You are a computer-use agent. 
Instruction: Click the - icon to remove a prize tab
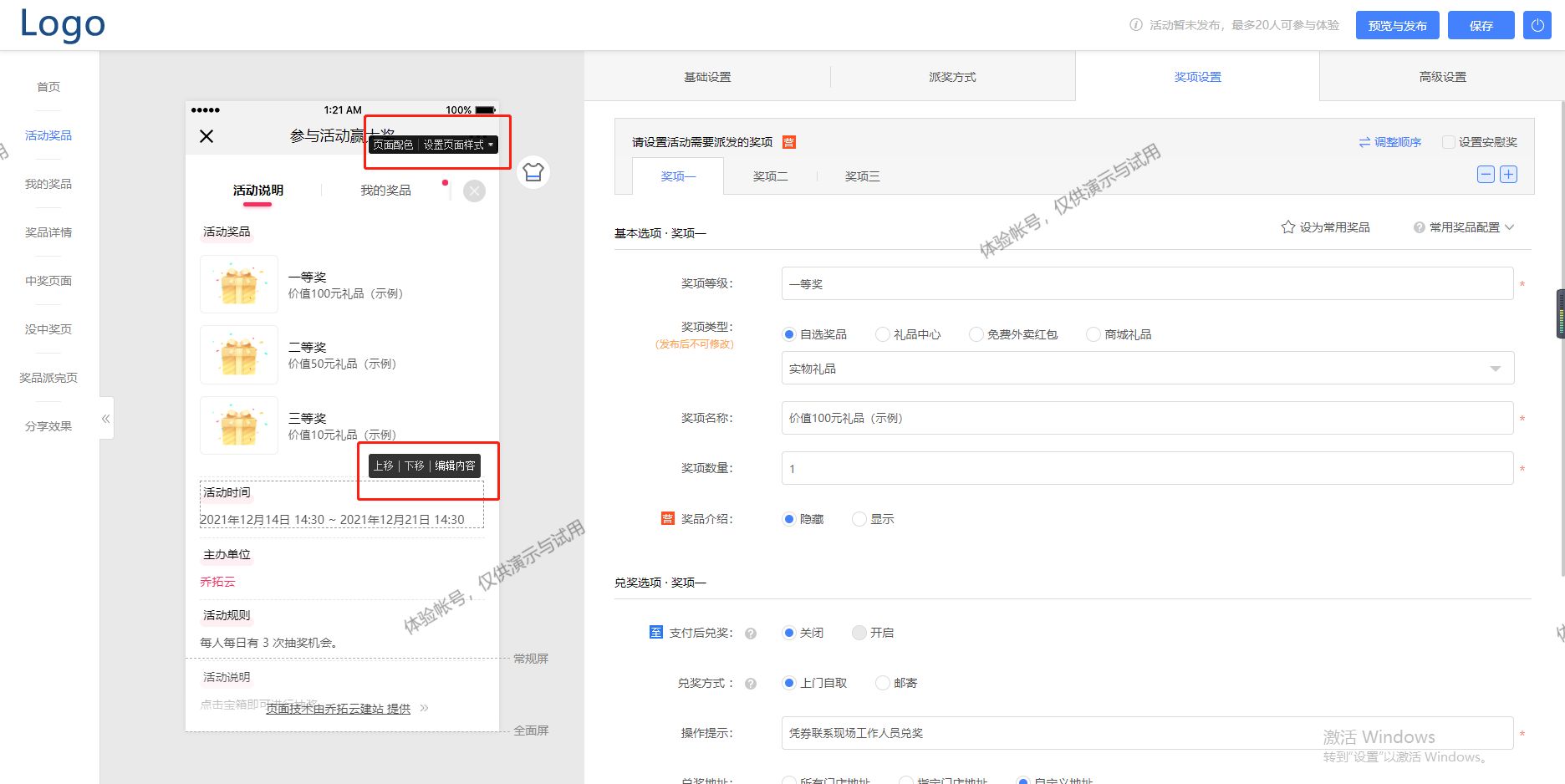(1486, 174)
